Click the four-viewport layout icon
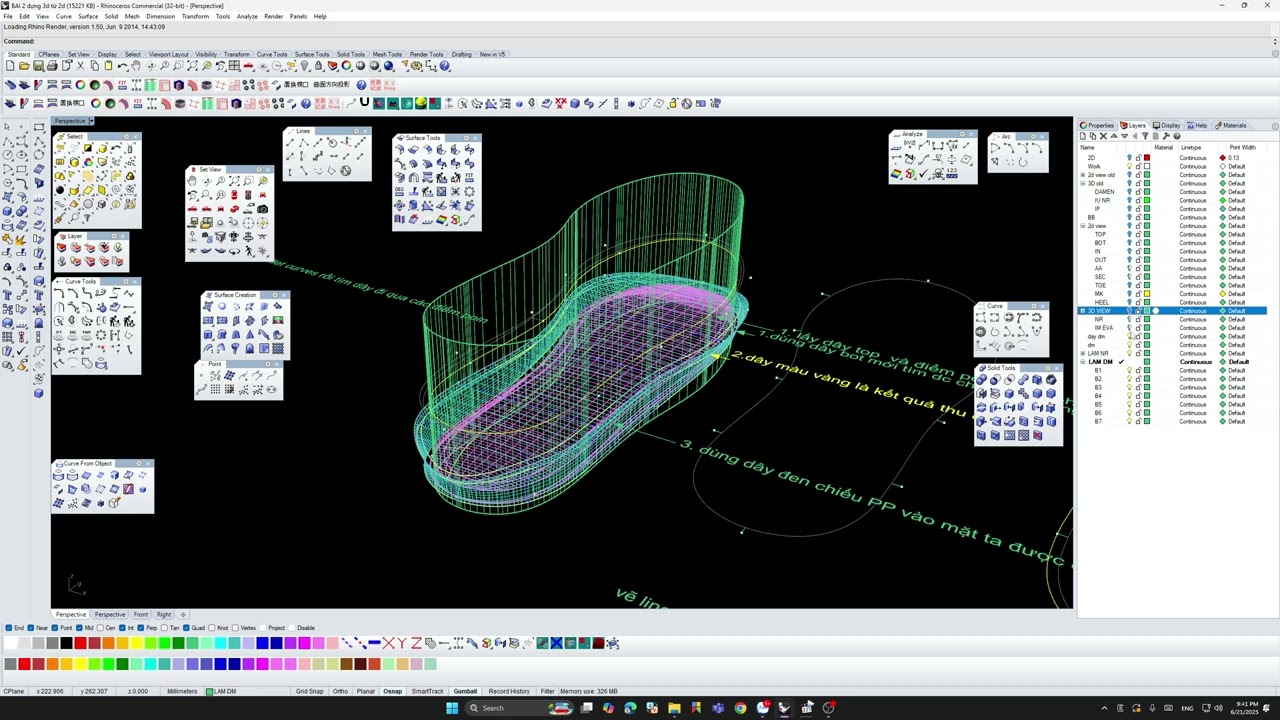Screen dimensions: 1280x720 coord(235,66)
